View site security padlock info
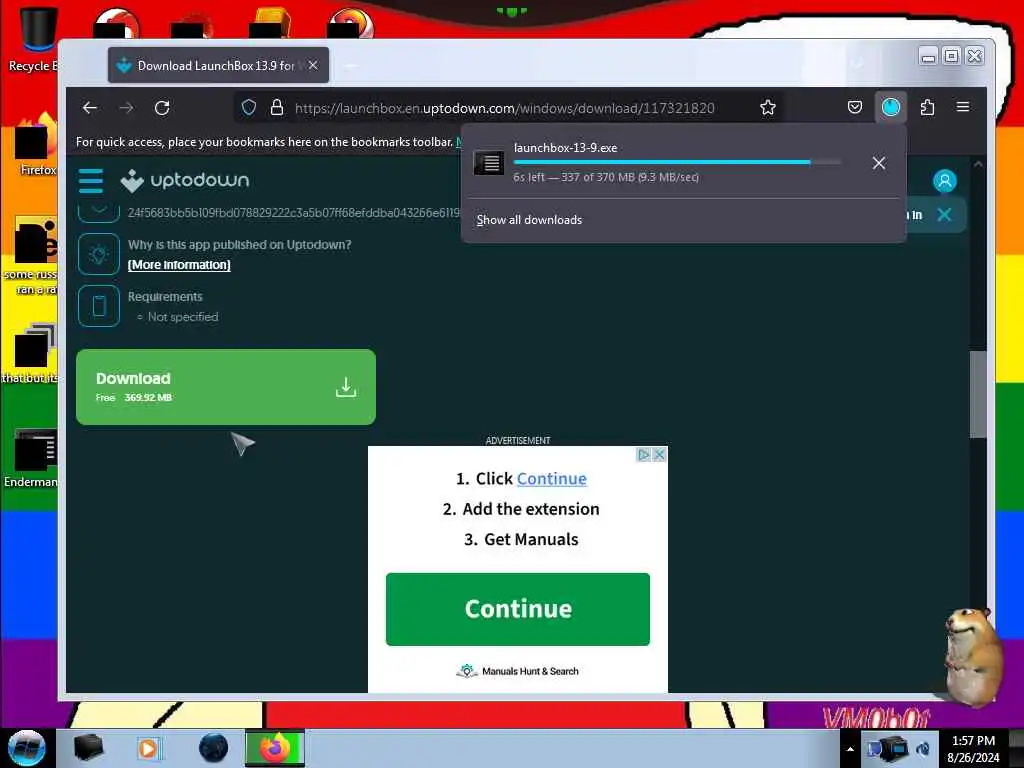Viewport: 1024px width, 768px height. coord(277,107)
